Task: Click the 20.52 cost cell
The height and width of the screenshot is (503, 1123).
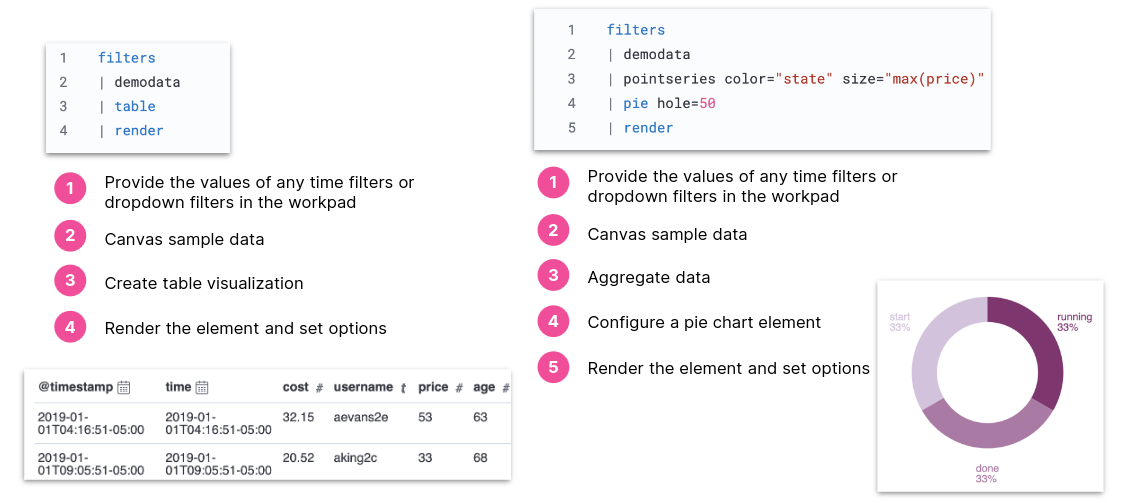Action: pos(299,457)
